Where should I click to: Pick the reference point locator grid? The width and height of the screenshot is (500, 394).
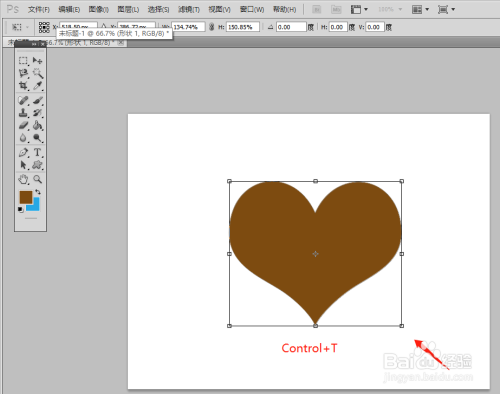44,27
